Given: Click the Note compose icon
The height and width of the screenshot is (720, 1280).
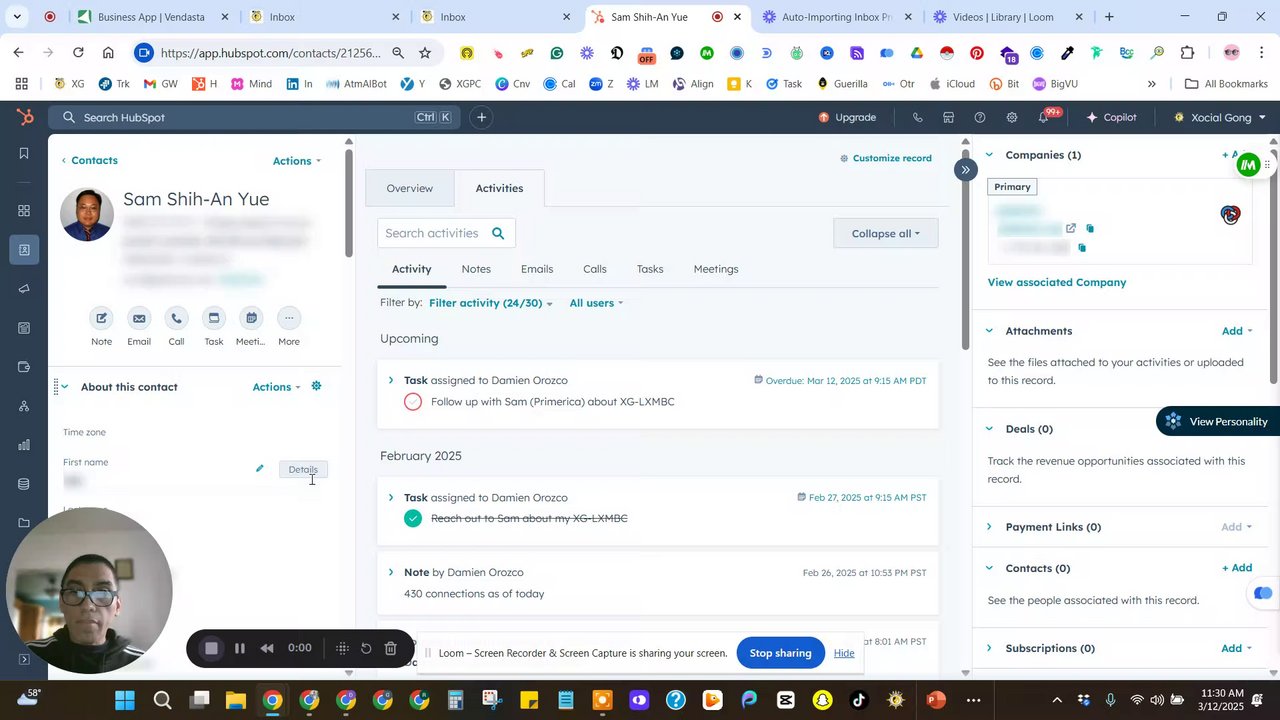Looking at the screenshot, I should click(101, 318).
